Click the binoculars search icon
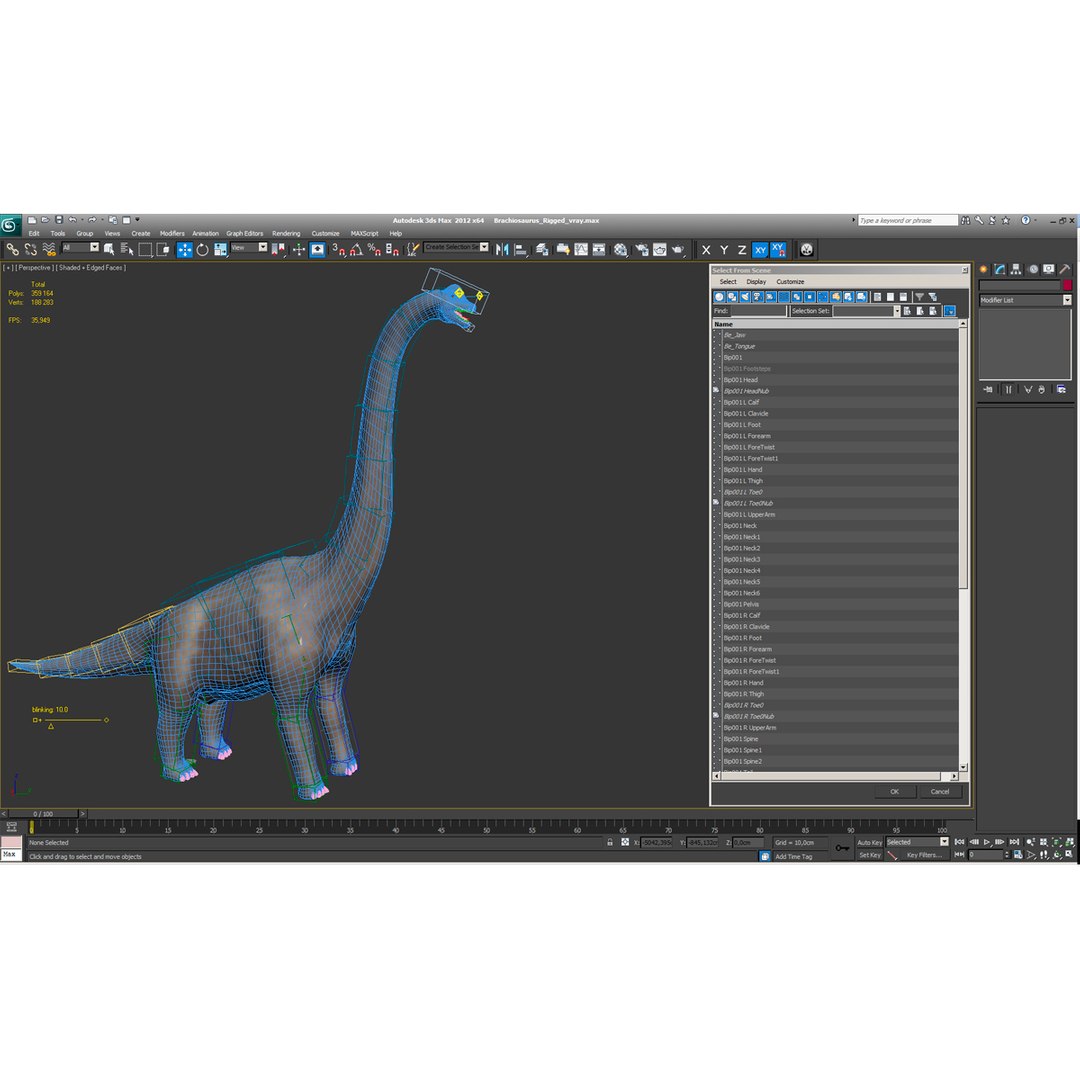1080x1080 pixels. [966, 220]
